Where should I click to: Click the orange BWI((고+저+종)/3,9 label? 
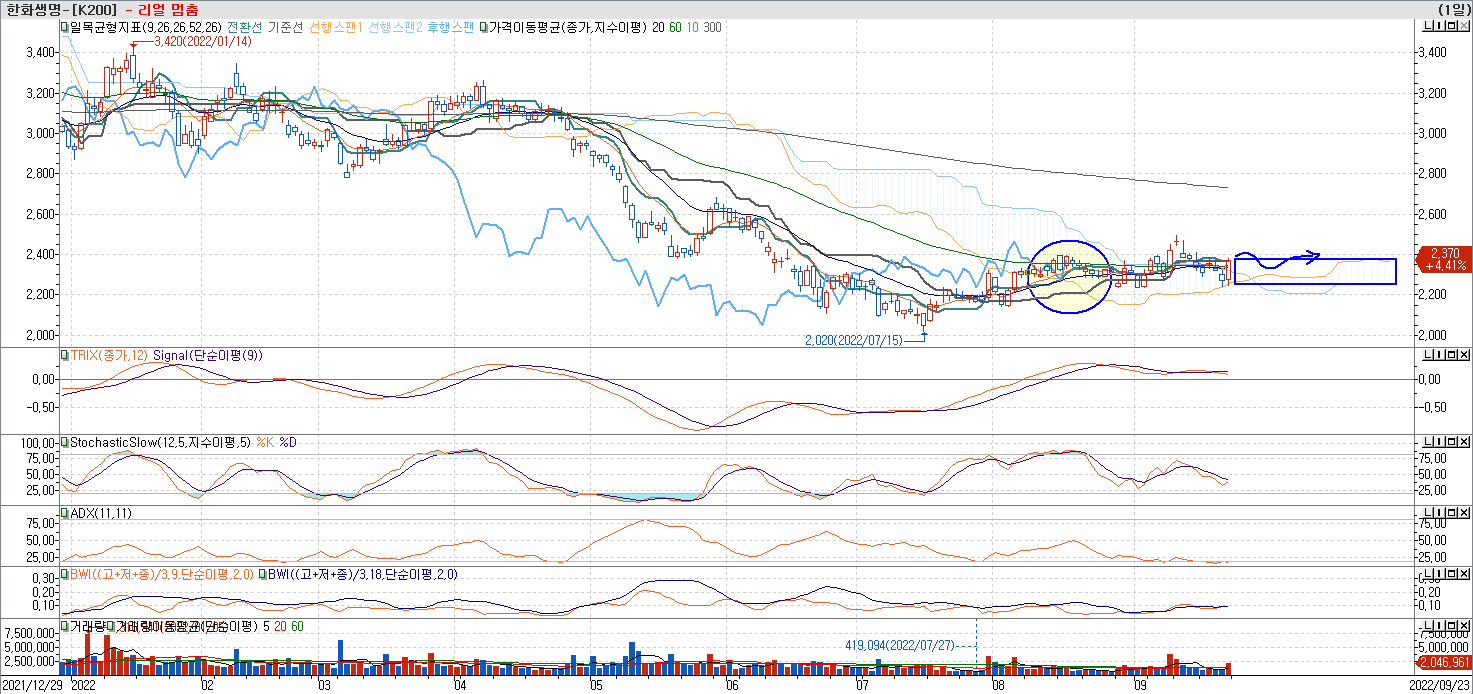[x=161, y=575]
